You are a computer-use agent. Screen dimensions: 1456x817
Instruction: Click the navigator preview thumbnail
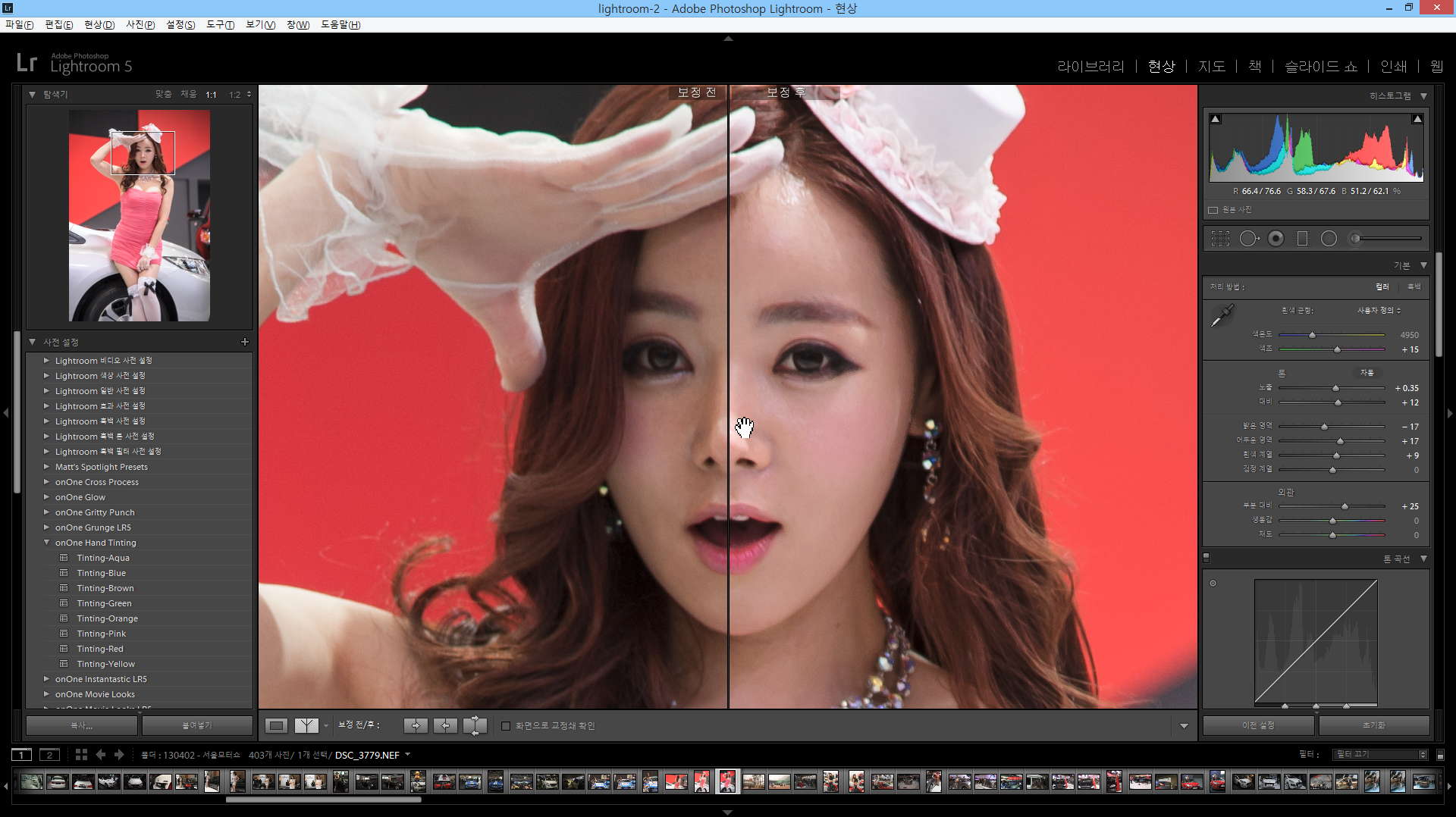coord(140,216)
